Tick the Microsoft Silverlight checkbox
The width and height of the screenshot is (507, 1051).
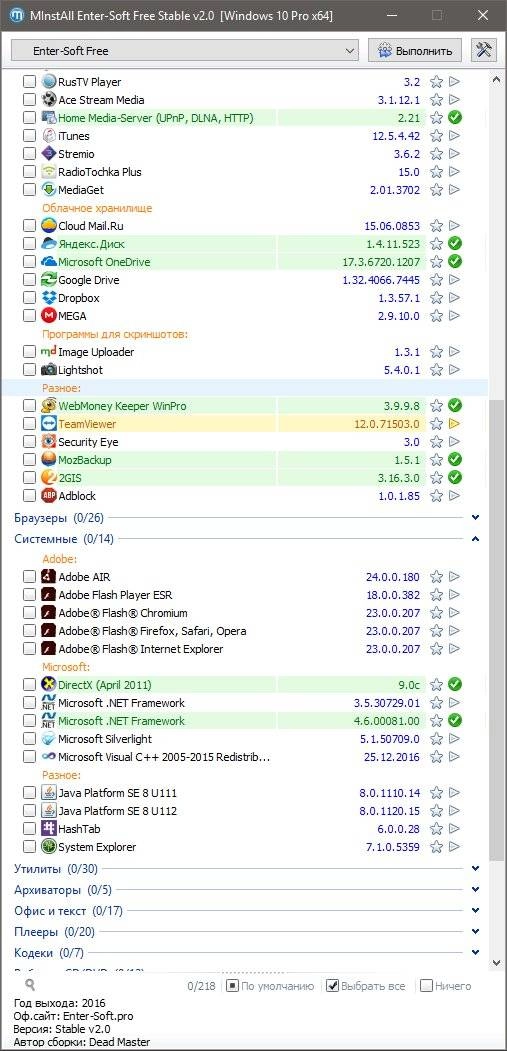point(30,739)
